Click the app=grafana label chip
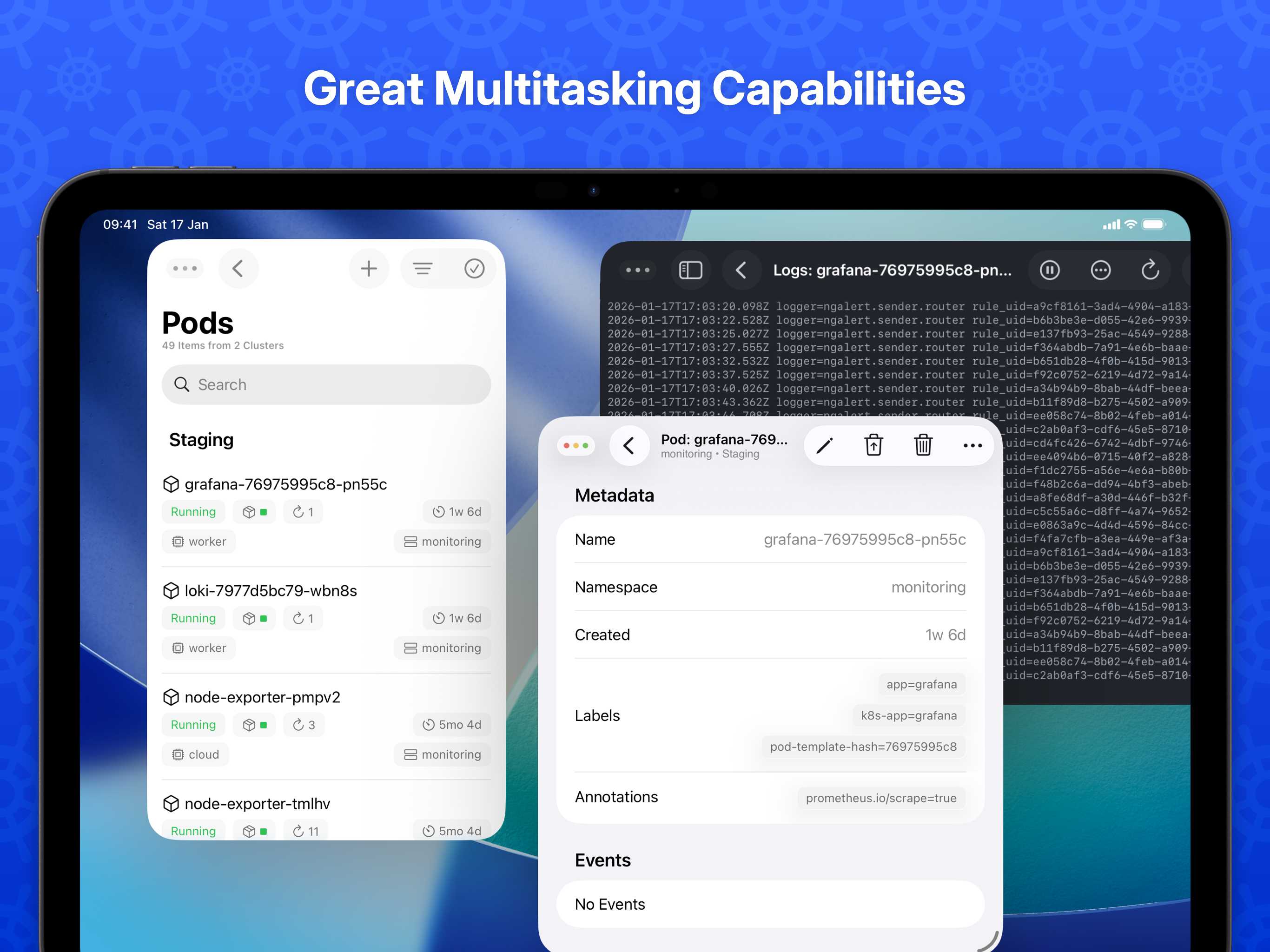Screen dimensions: 1270x952 (921, 684)
